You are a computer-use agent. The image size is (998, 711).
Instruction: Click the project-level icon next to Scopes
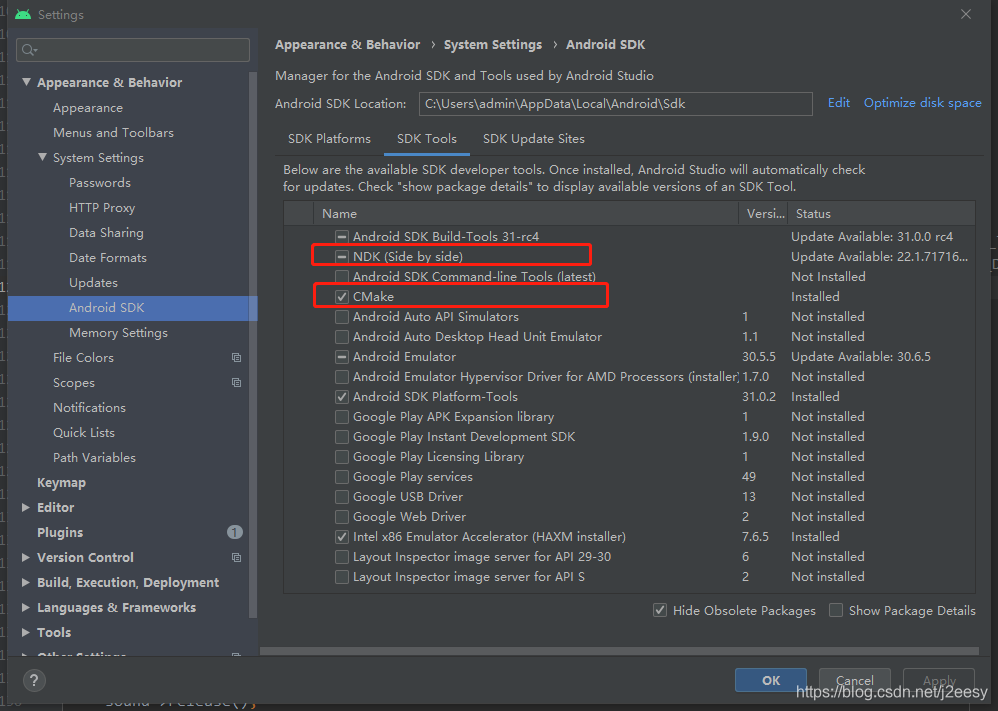coord(237,383)
